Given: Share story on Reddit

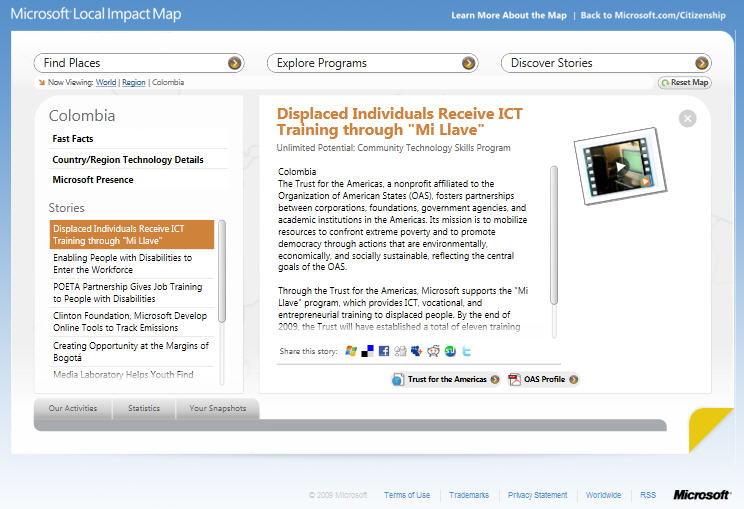Looking at the screenshot, I should [433, 351].
